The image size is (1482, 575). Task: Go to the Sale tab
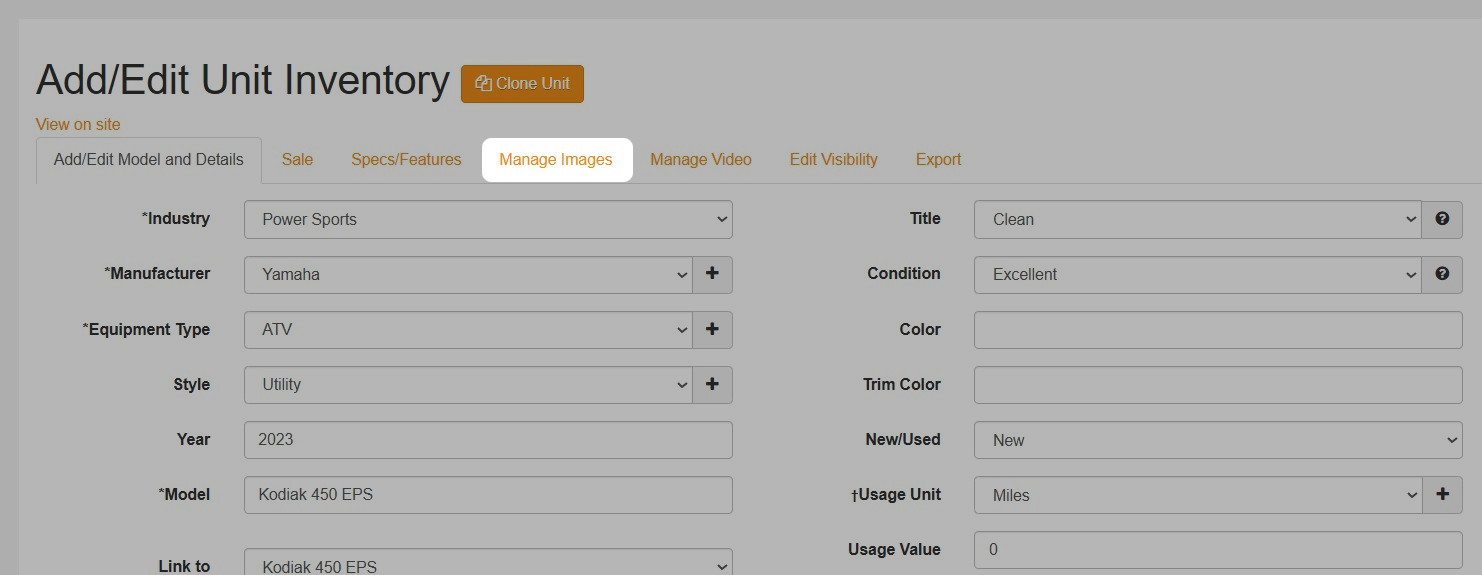297,159
